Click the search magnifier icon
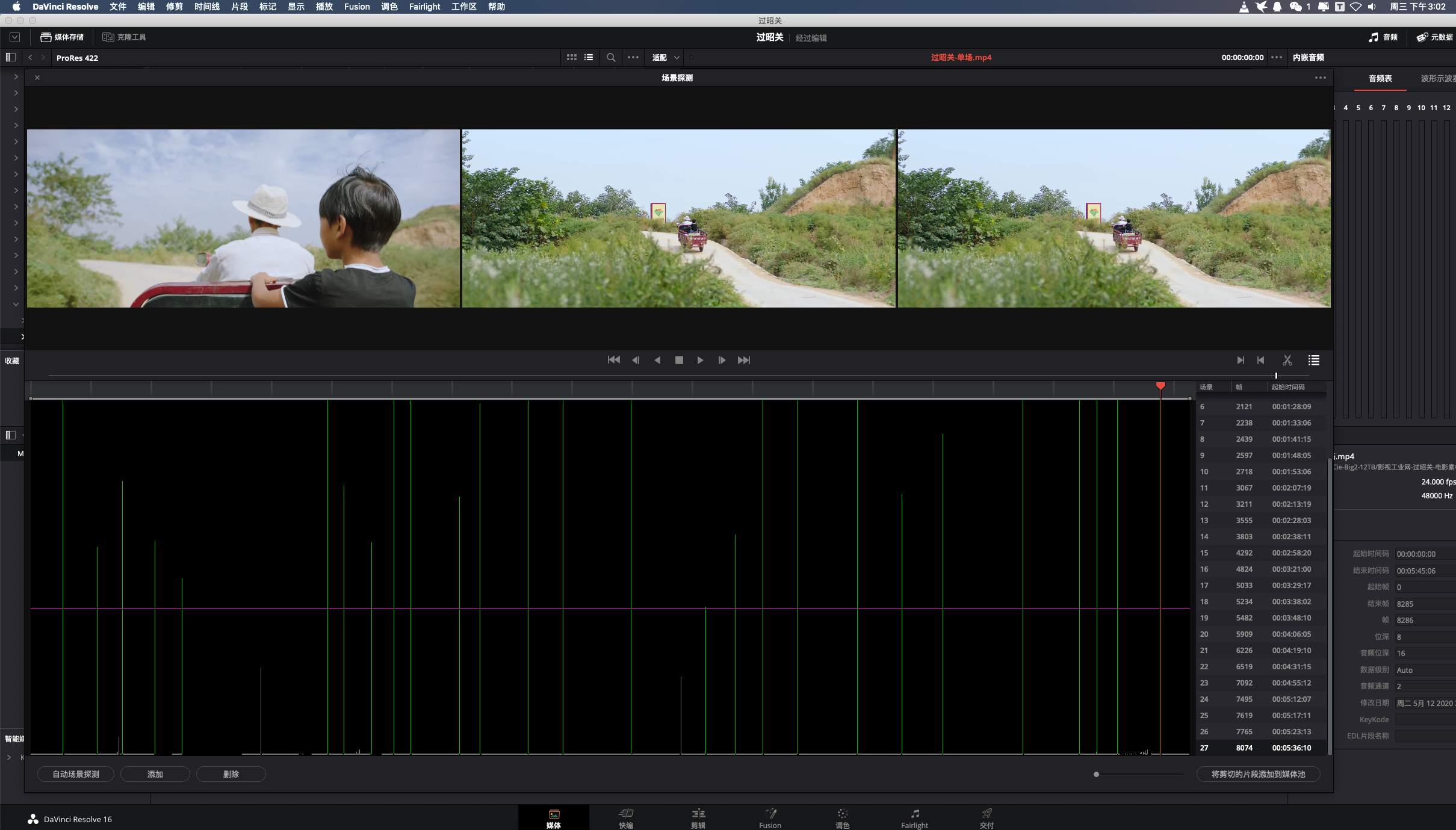This screenshot has width=1456, height=830. (610, 57)
